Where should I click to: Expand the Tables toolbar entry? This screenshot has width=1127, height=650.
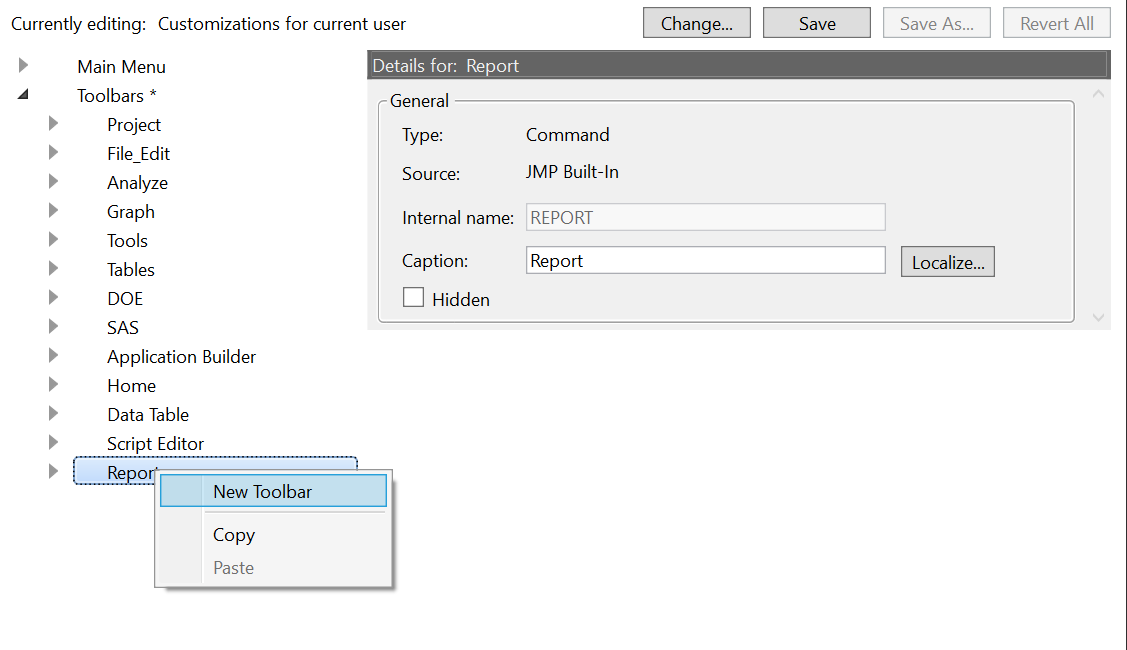click(54, 269)
